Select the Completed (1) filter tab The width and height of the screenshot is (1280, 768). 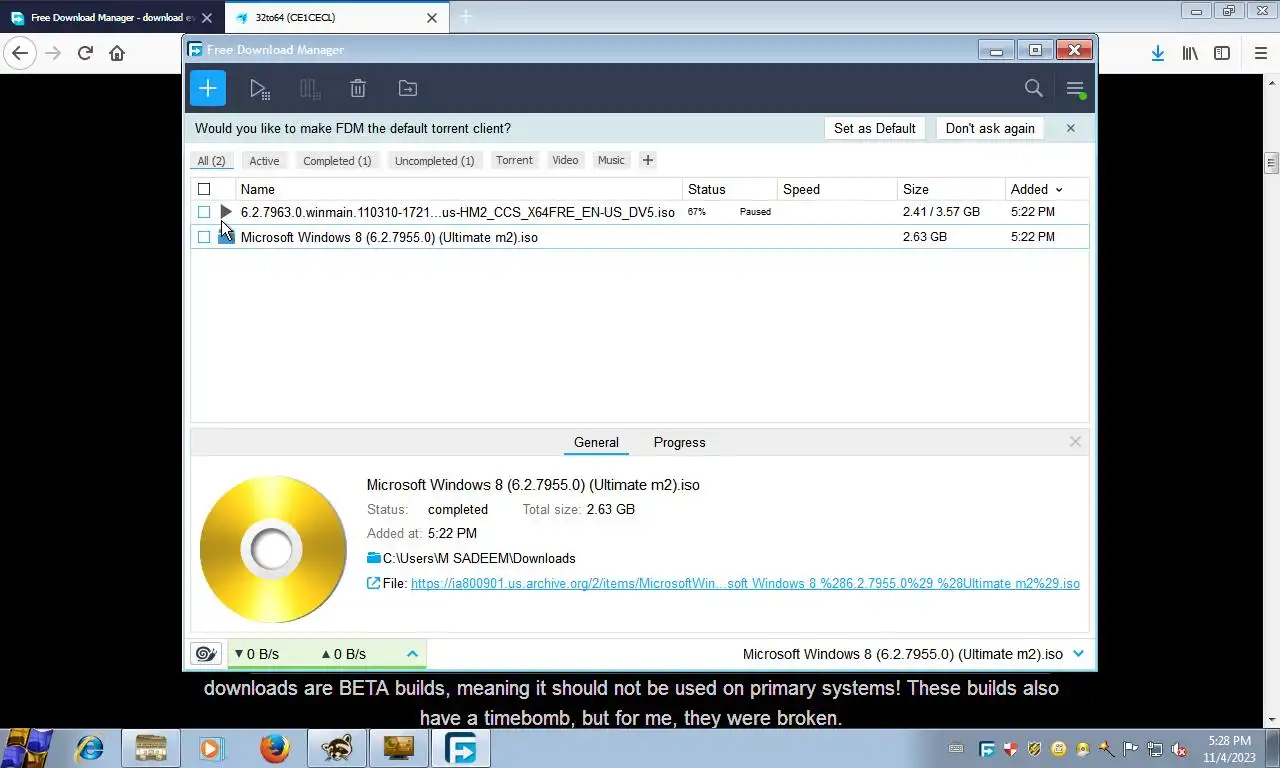[x=337, y=160]
